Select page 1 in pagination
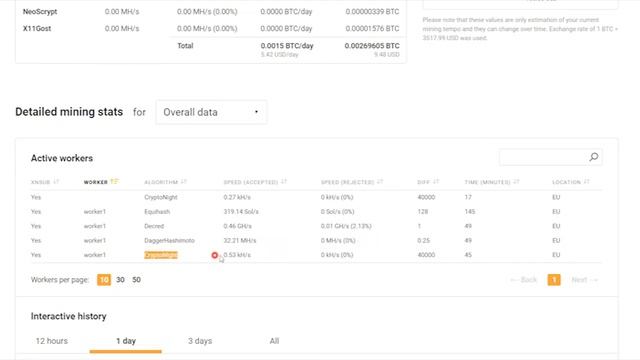The image size is (640, 360). [x=554, y=280]
